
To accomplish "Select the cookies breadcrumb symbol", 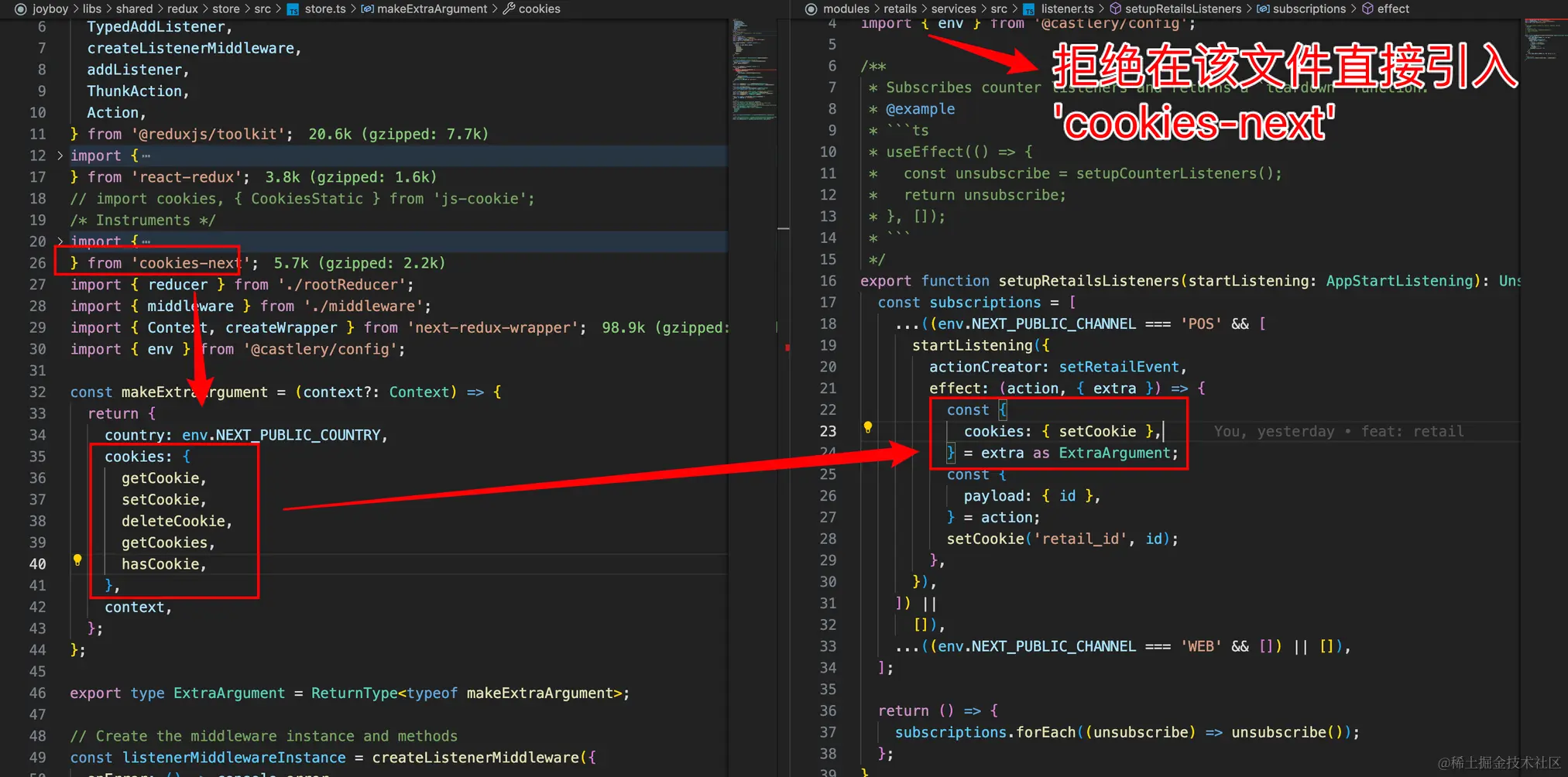I will 540,9.
